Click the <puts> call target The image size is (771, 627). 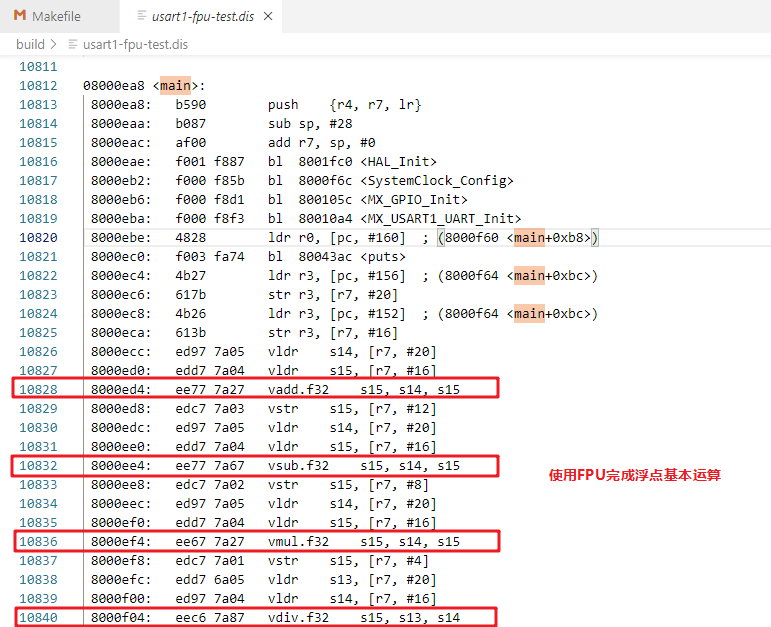pos(383,257)
